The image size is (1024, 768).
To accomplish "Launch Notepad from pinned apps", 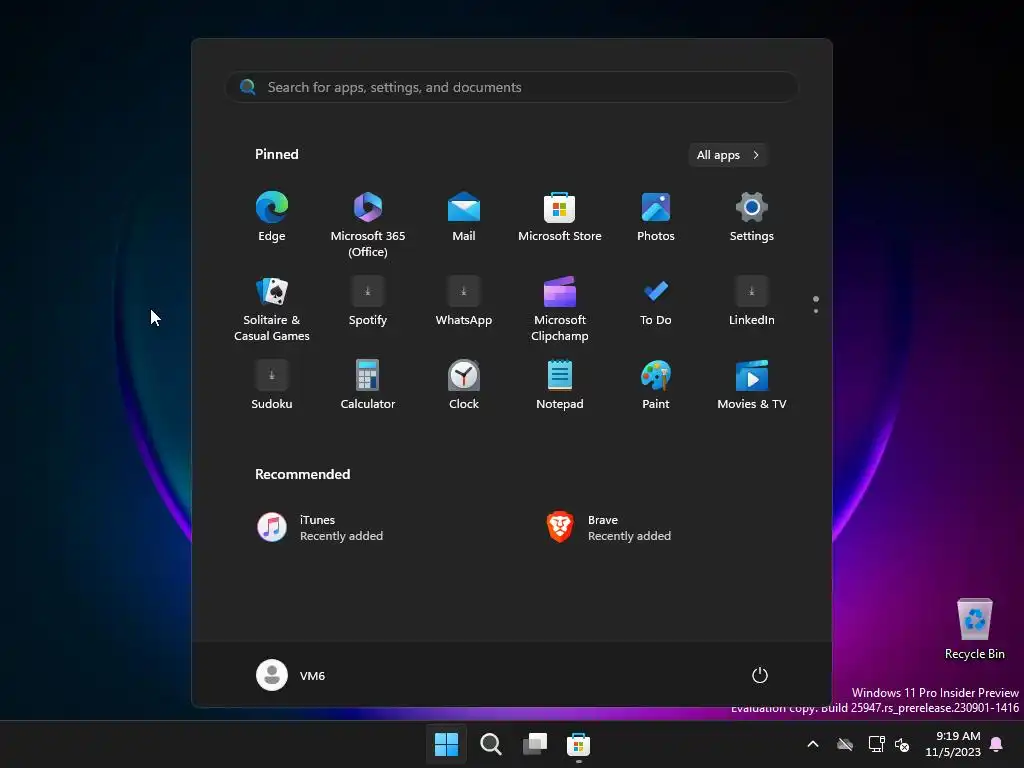I will 560,385.
